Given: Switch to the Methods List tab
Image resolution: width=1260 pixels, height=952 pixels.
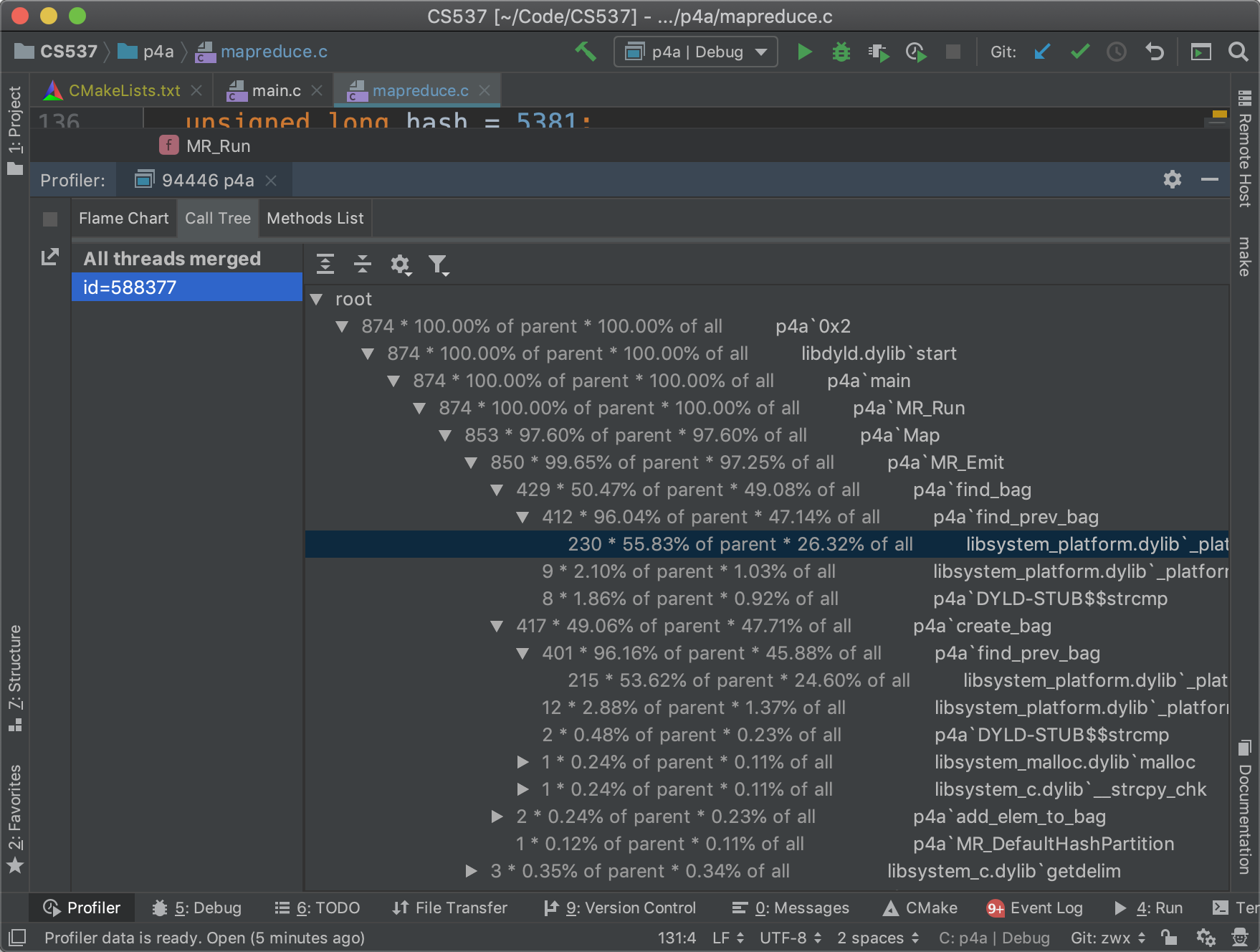Looking at the screenshot, I should 315,219.
